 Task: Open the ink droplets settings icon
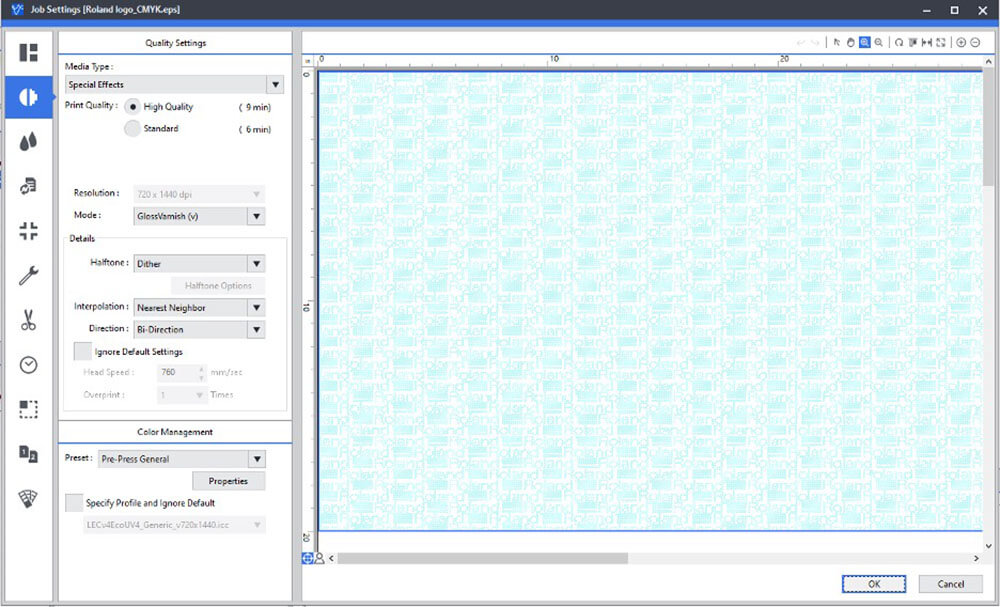28,142
